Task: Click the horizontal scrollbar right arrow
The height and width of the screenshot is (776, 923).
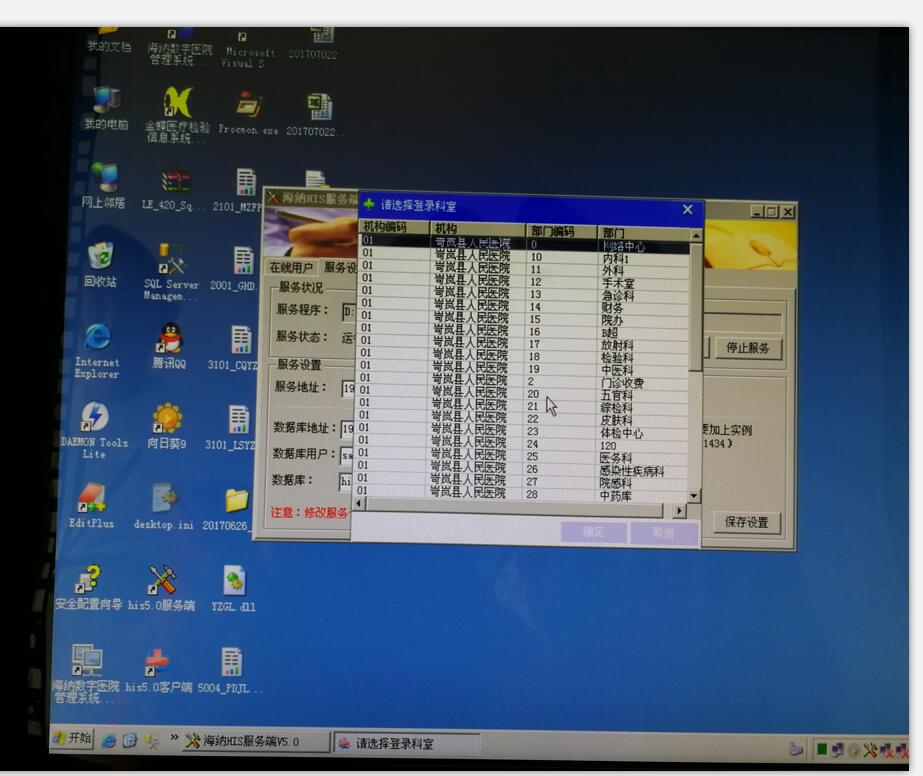Action: pyautogui.click(x=679, y=511)
